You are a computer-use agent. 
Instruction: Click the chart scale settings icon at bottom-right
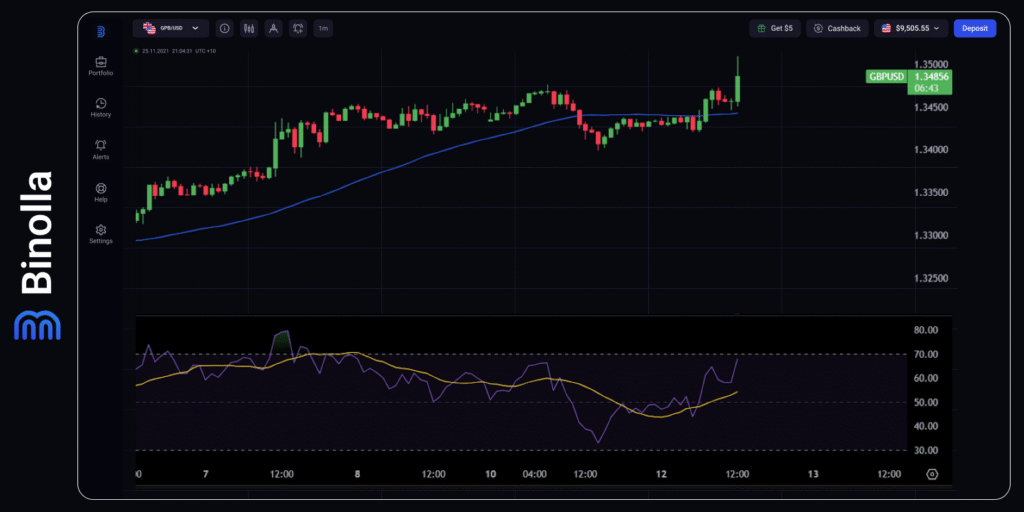pos(932,473)
